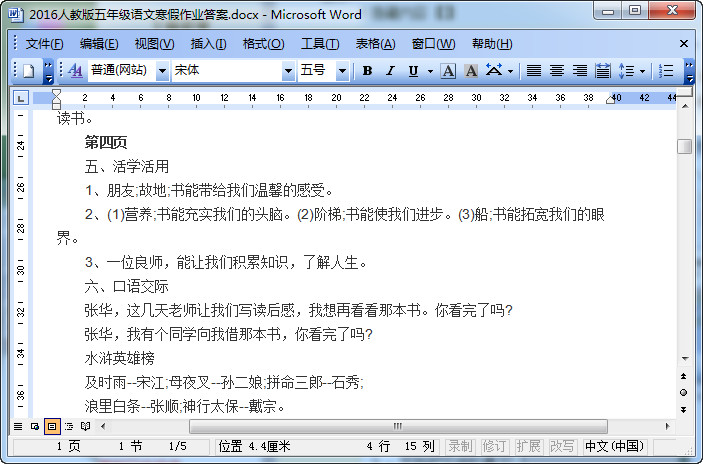This screenshot has height=464, width=703.
Task: Click the New Blank Document icon
Action: click(29, 71)
